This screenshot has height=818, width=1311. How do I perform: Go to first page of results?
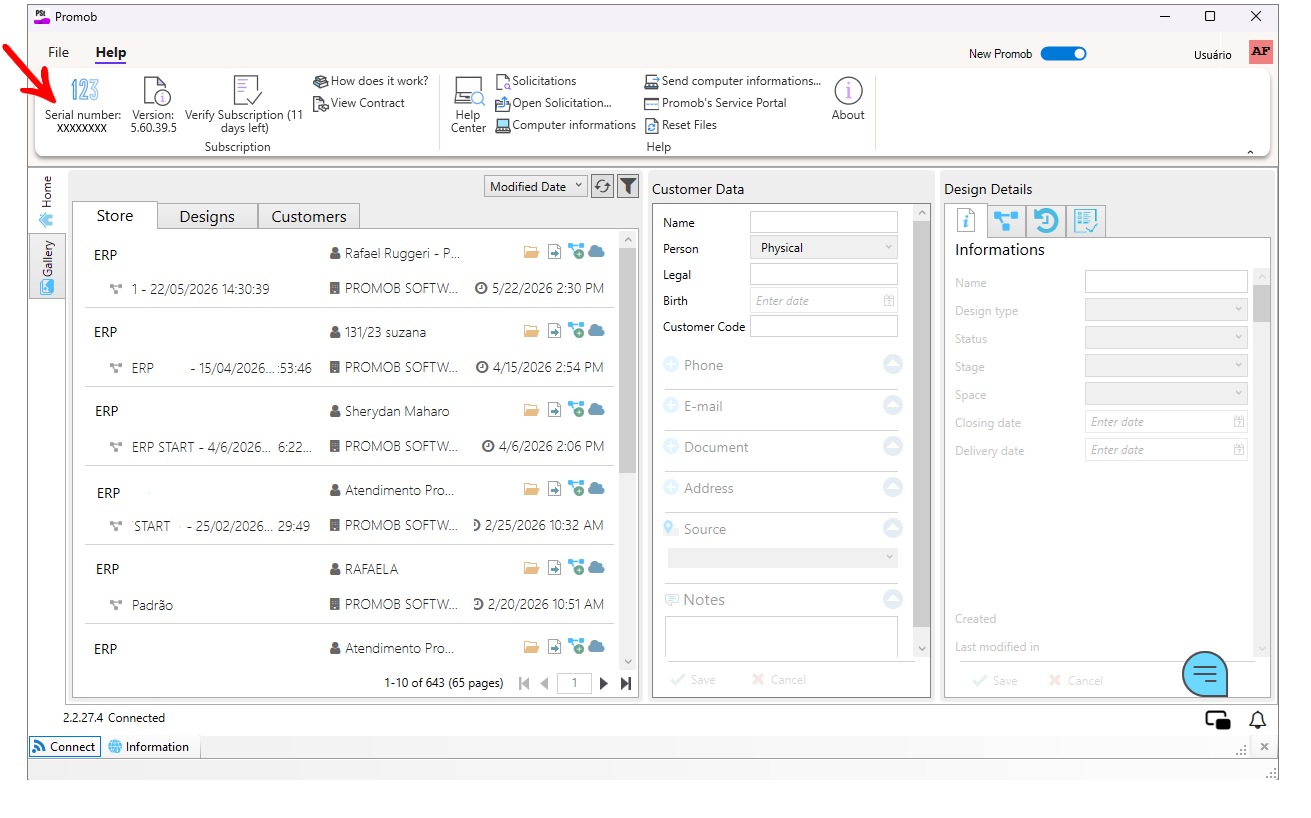pyautogui.click(x=524, y=684)
